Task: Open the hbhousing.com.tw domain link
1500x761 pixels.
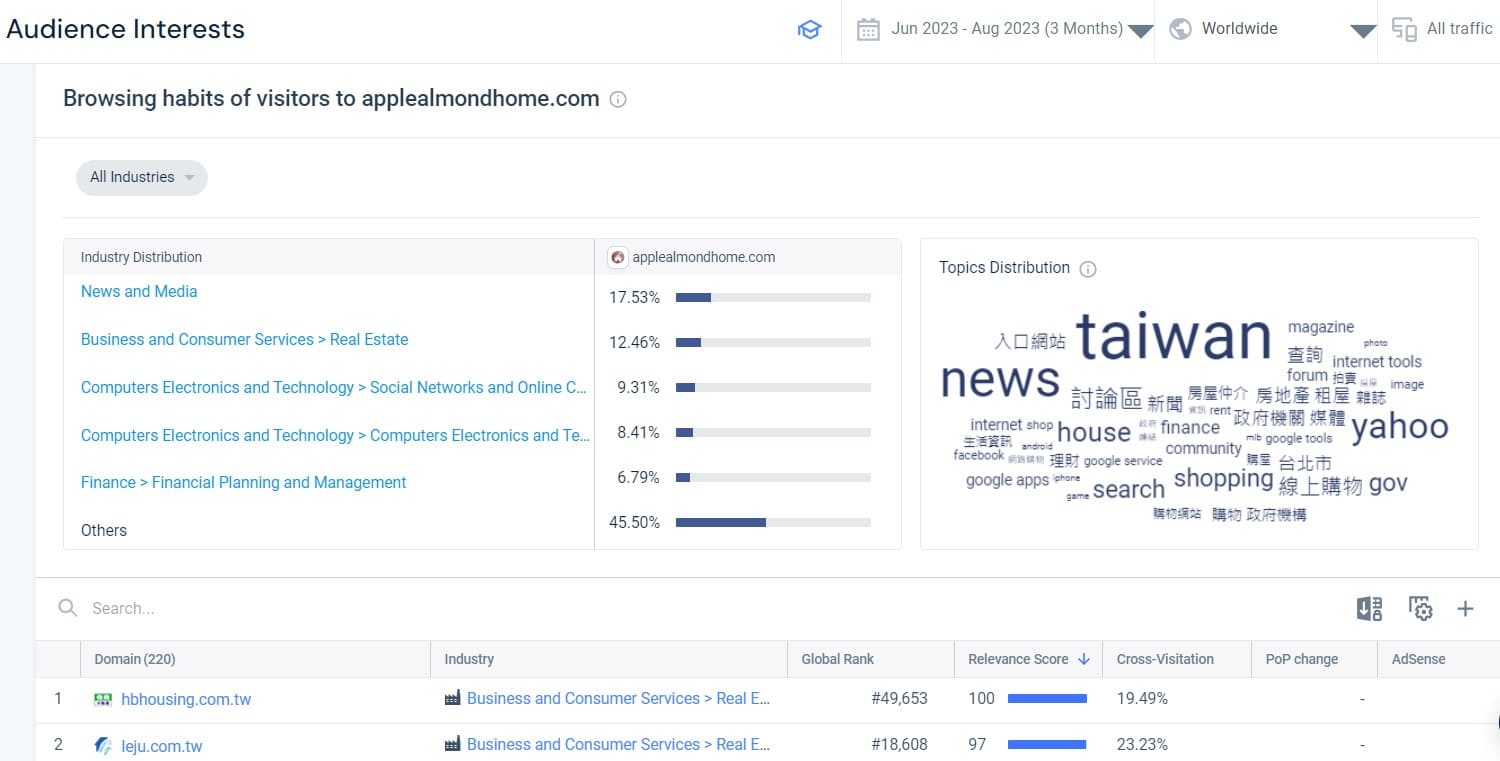Action: tap(186, 700)
